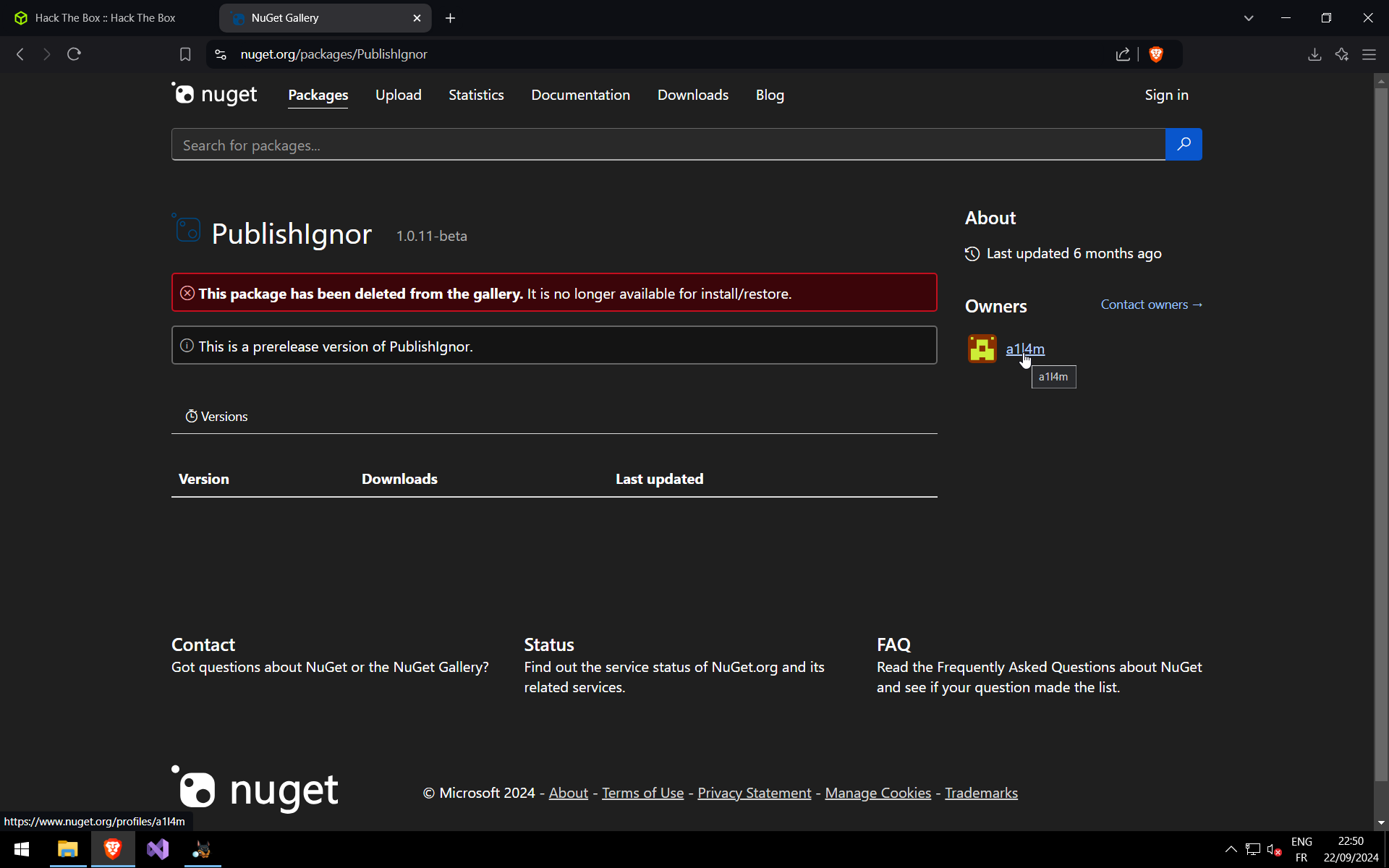This screenshot has width=1389, height=868.
Task: Open the FAQ footer heading link
Action: point(893,644)
